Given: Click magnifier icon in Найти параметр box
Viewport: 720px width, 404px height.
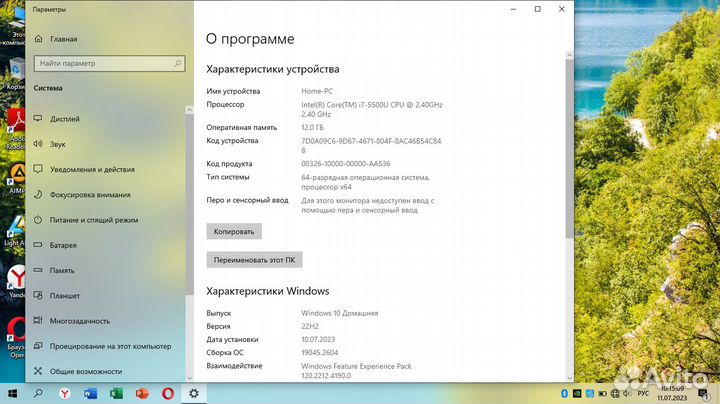Looking at the screenshot, I should [178, 63].
